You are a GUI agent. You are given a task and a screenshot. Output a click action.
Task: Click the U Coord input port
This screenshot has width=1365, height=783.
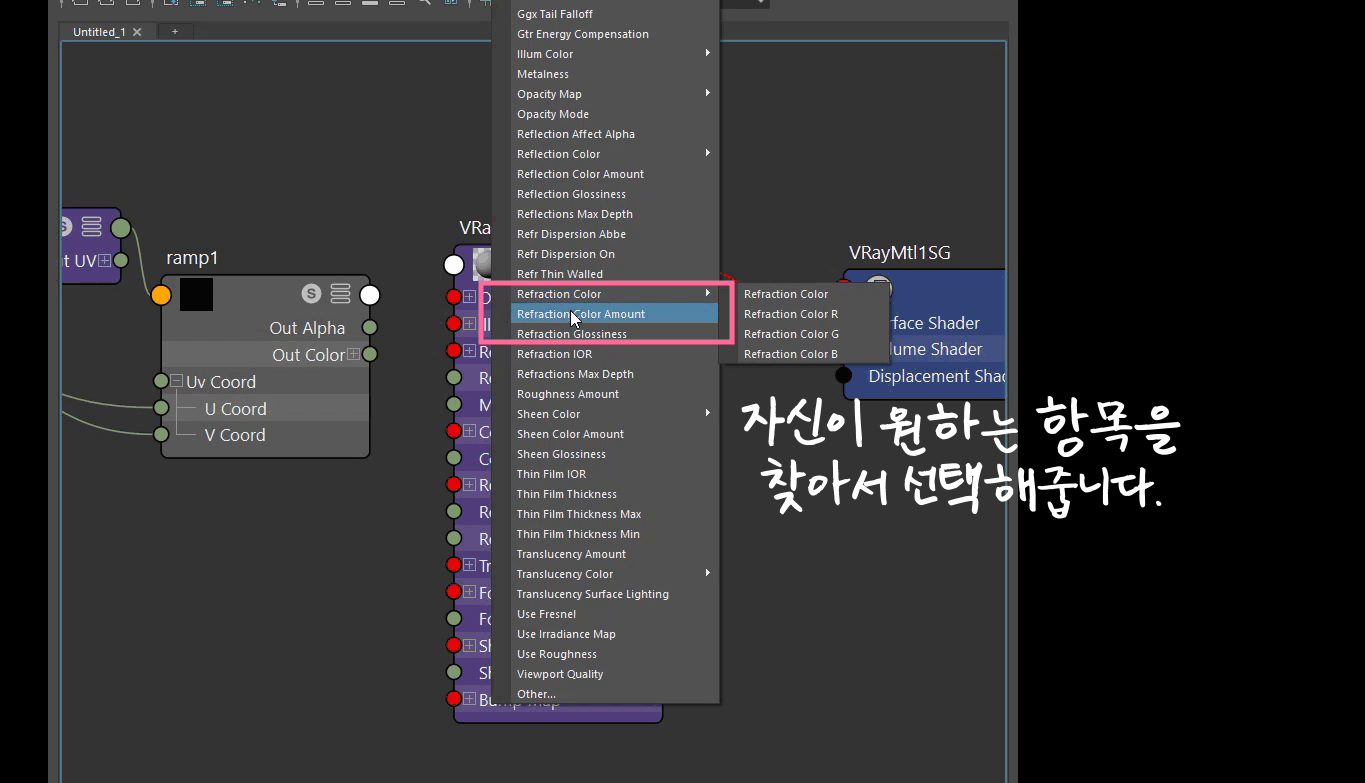(161, 408)
